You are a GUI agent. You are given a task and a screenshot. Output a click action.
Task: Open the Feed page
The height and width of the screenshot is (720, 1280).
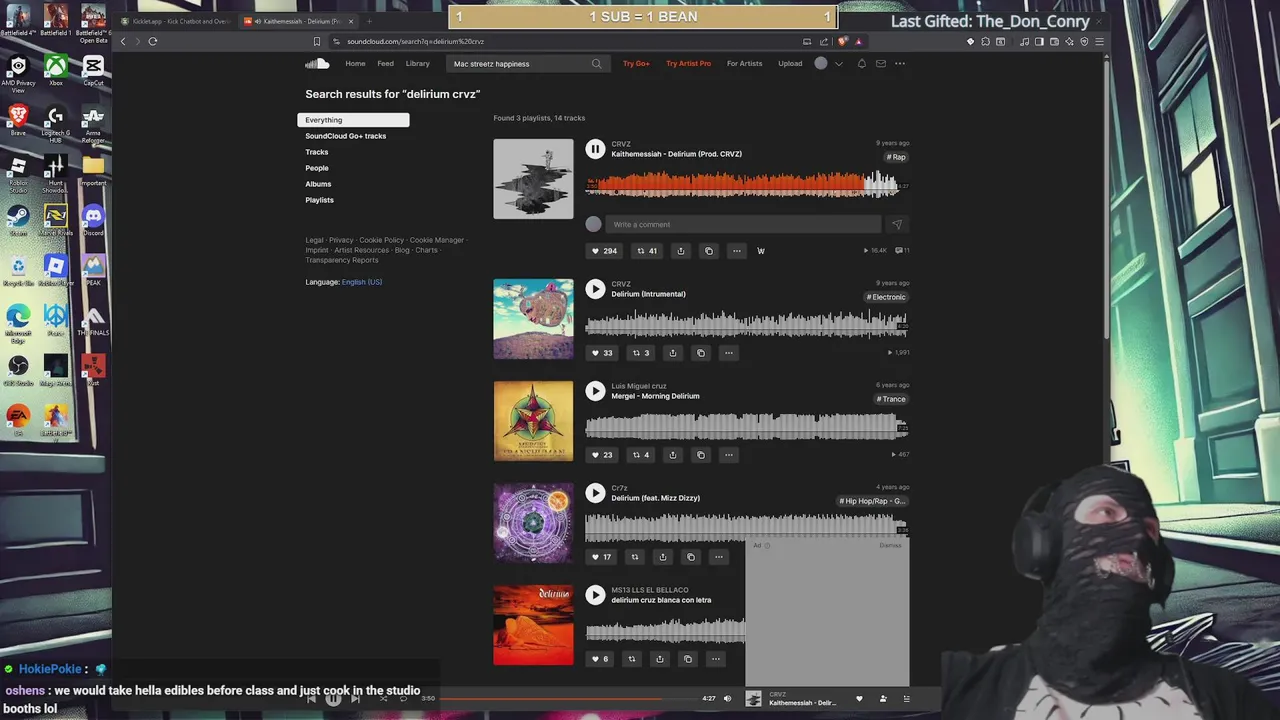pos(385,64)
